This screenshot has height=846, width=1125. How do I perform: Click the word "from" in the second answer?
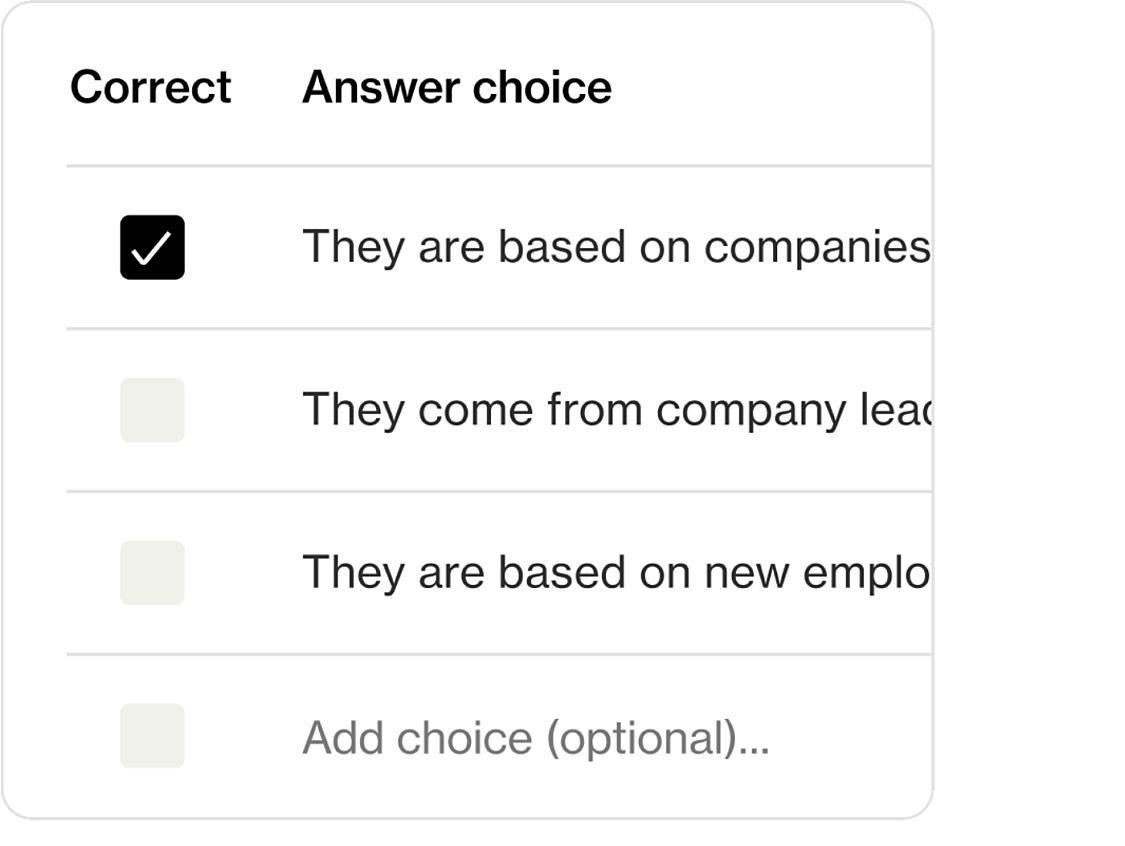(595, 410)
